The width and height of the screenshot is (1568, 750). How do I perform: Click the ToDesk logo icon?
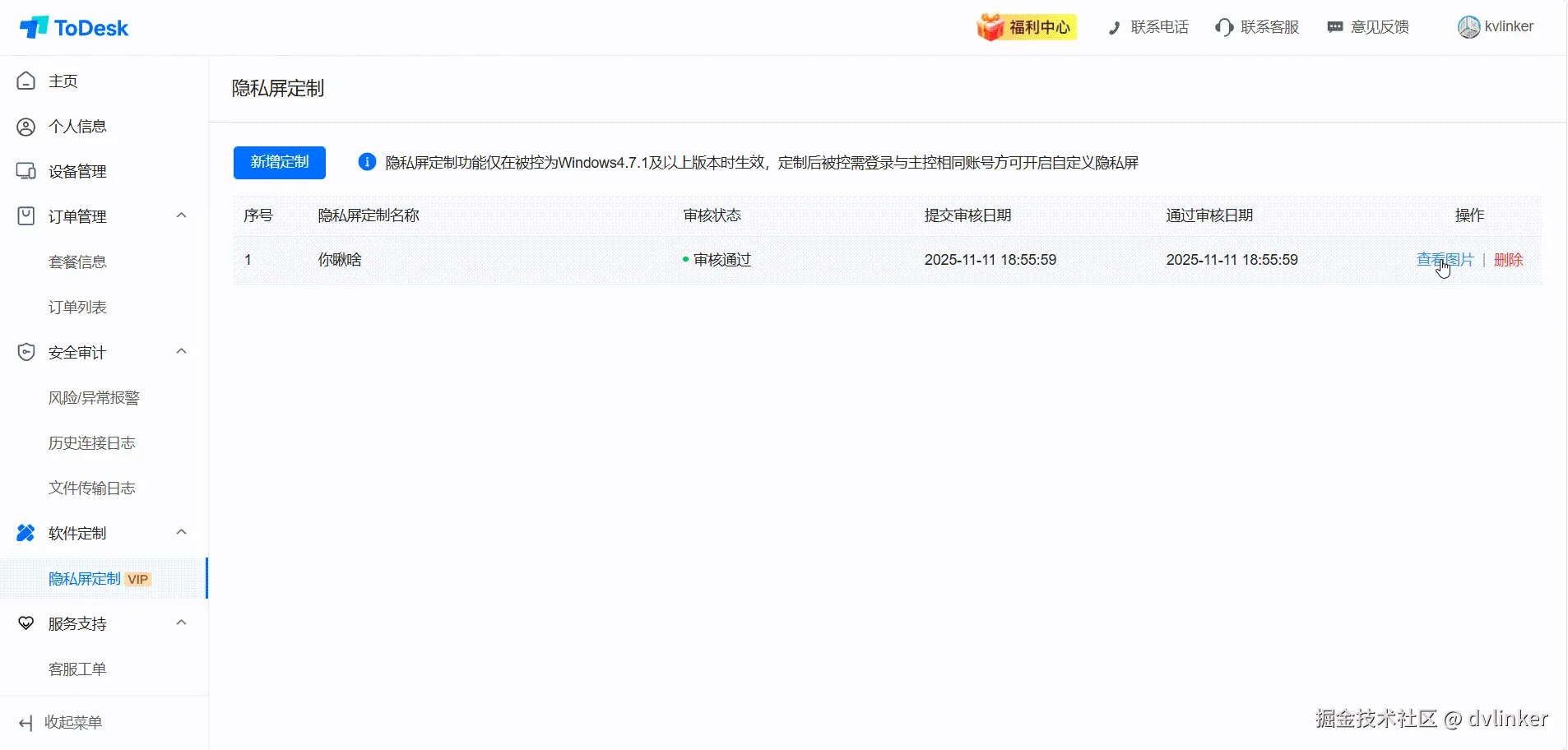tap(33, 28)
